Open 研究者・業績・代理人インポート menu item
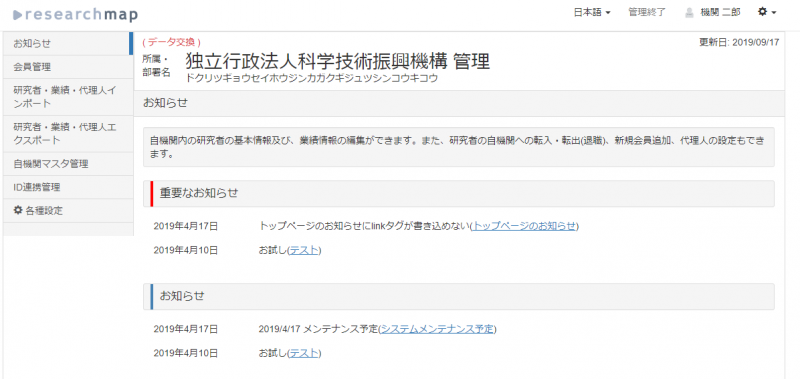800x379 pixels. tap(68, 97)
